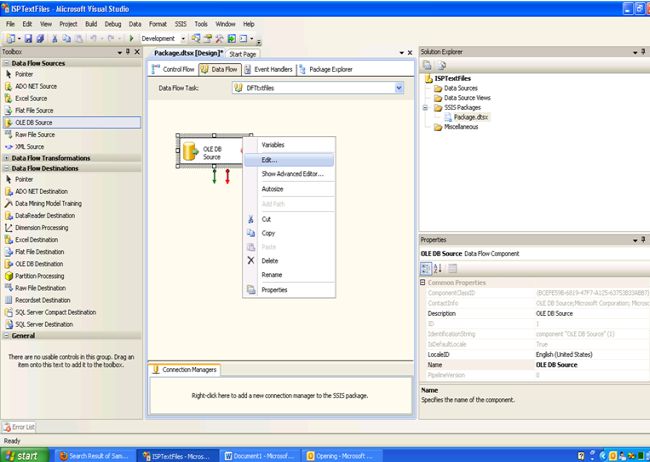Select Recordset Destination tool
This screenshot has height=462, width=650.
43,300
